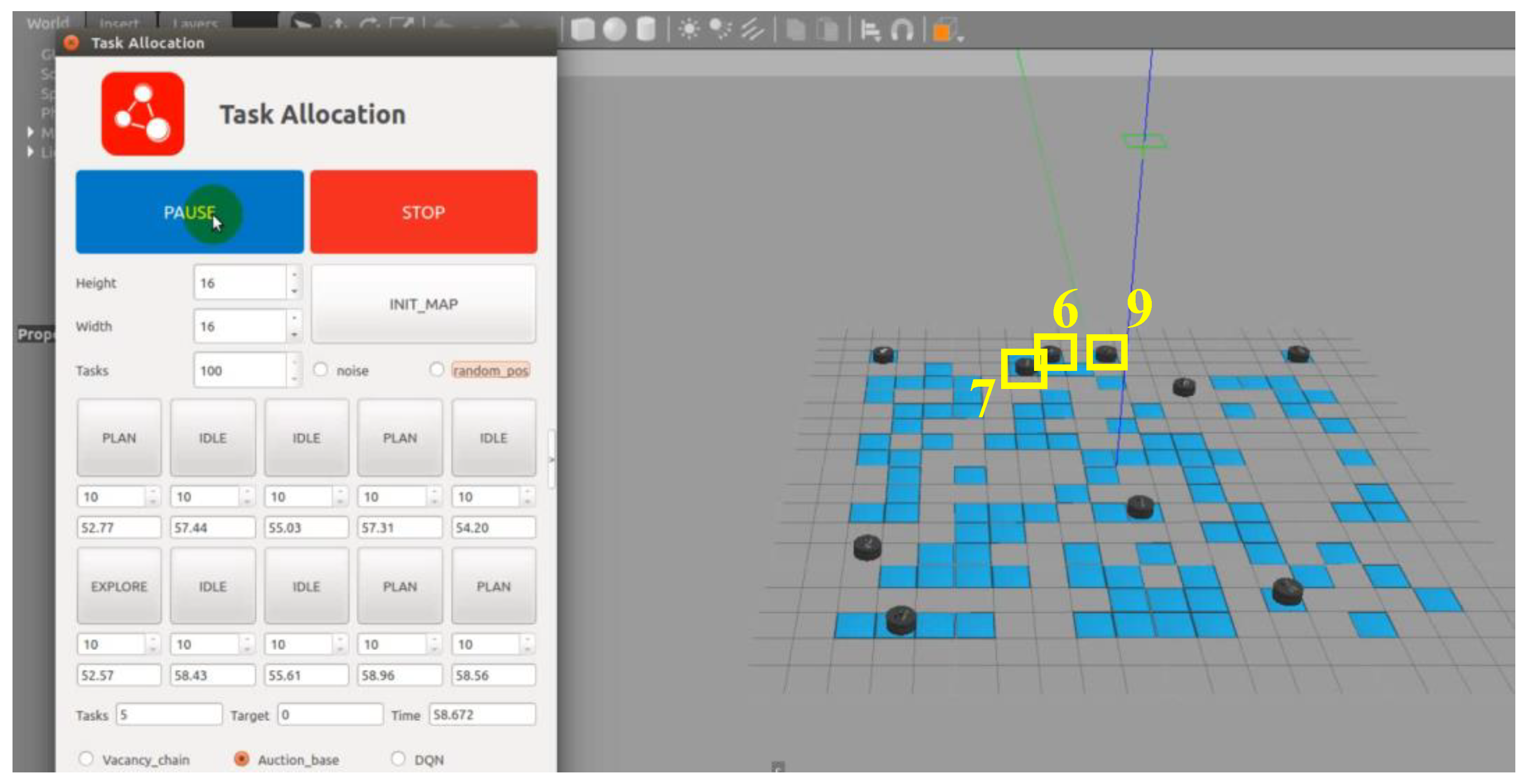Adjust the Height spinbox arrows
Screen dimensions: 1526x784
(x=294, y=282)
